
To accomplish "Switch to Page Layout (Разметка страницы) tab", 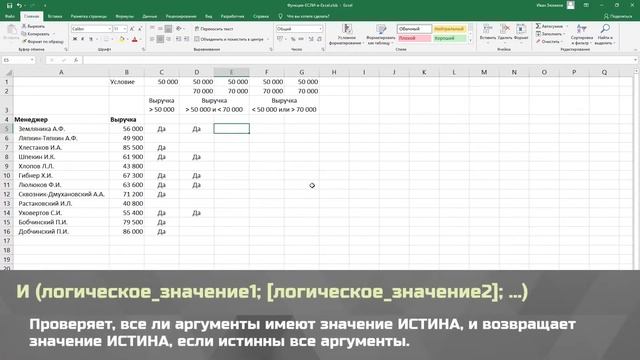I will click(89, 16).
